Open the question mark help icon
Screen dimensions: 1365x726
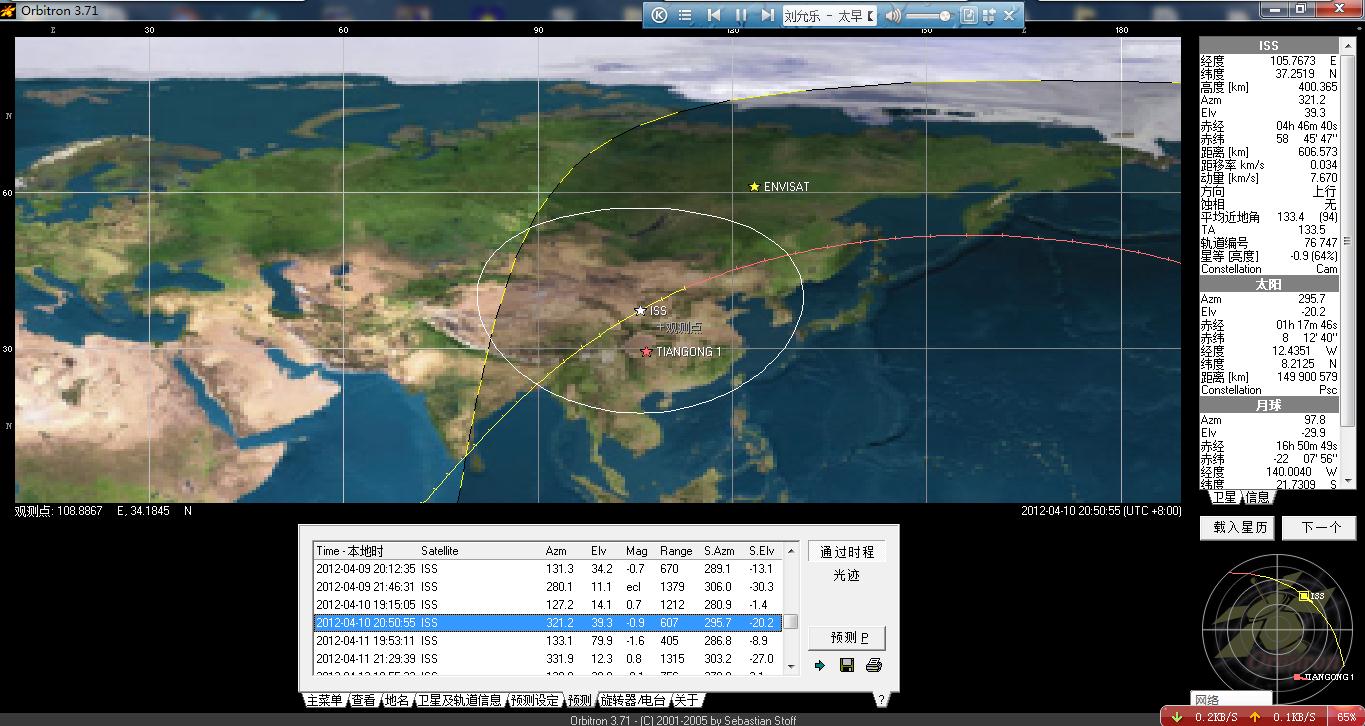pos(881,700)
